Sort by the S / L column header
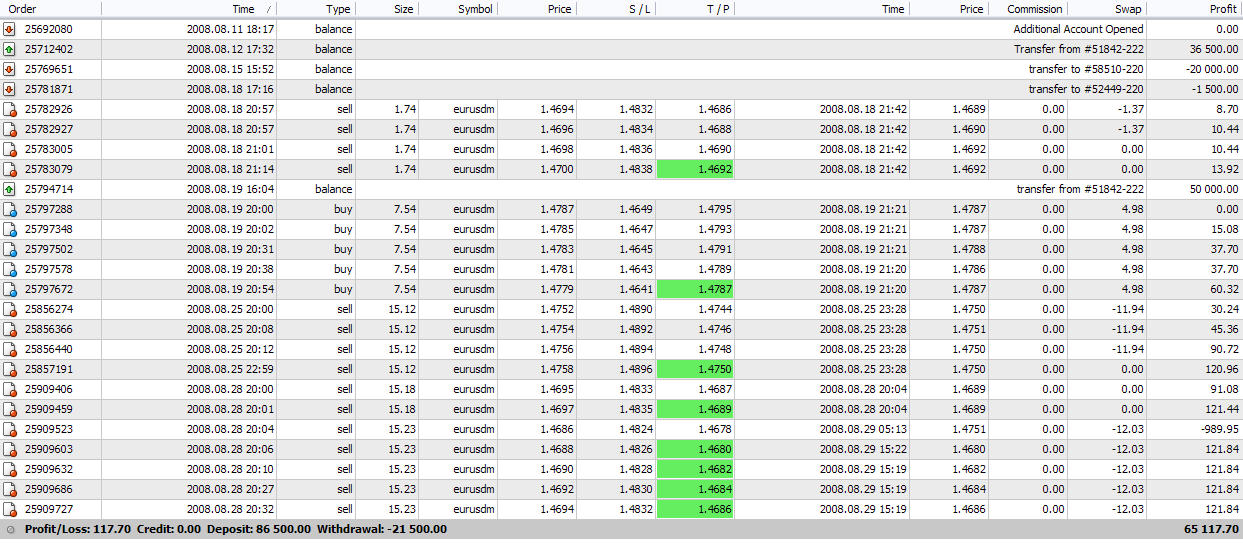 (x=616, y=9)
